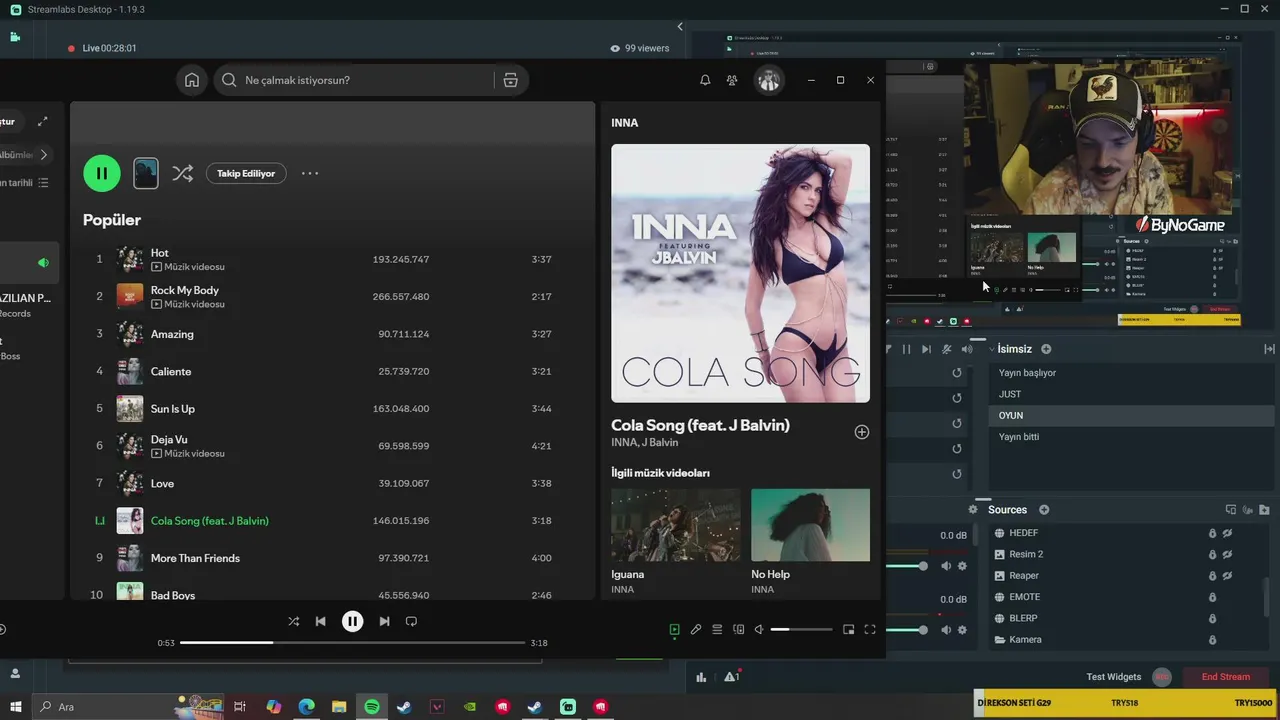Add a new scene in Streamlabs
1280x720 pixels.
pos(1046,349)
